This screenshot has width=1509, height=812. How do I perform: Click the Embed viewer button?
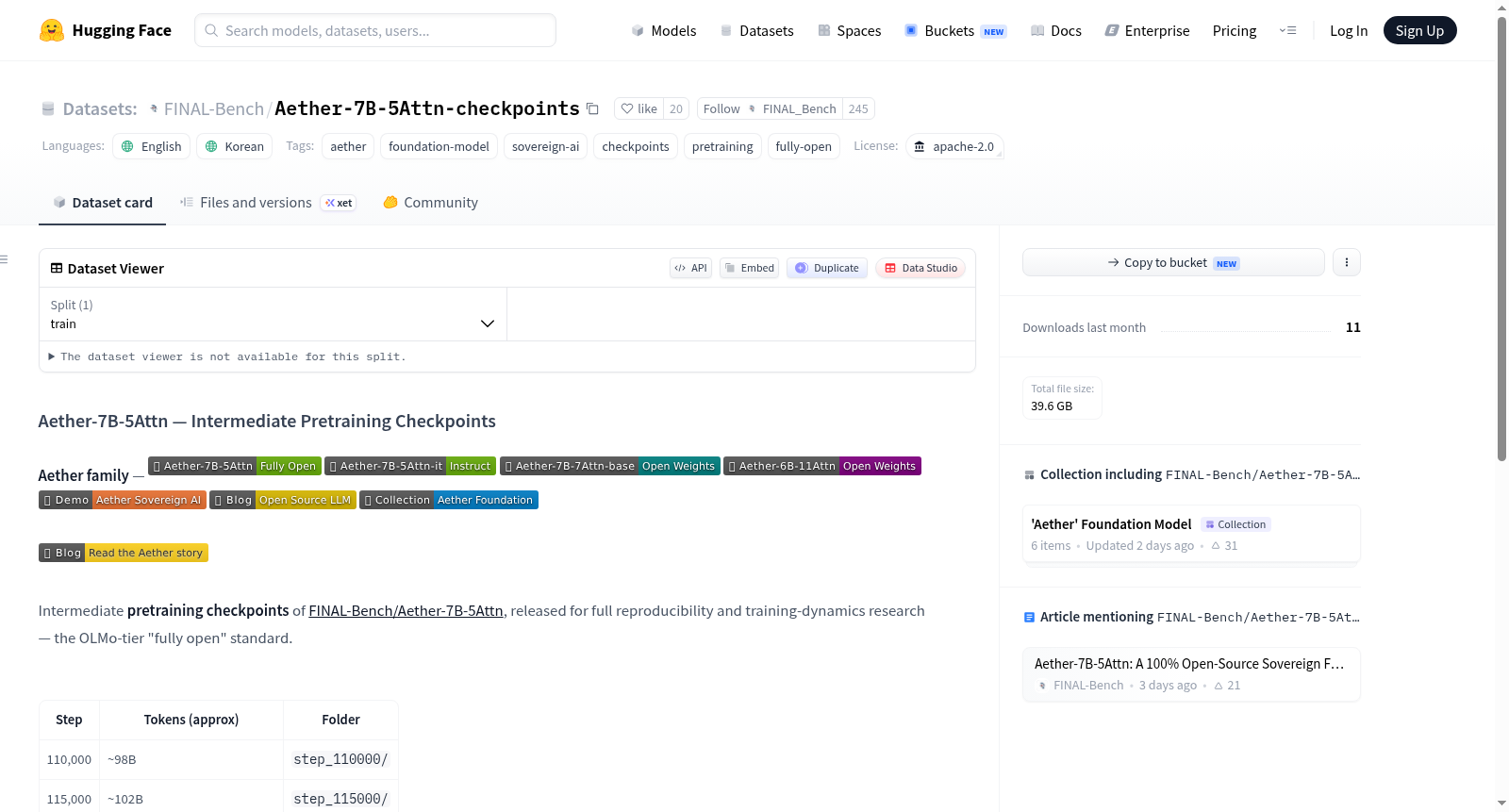(x=750, y=268)
